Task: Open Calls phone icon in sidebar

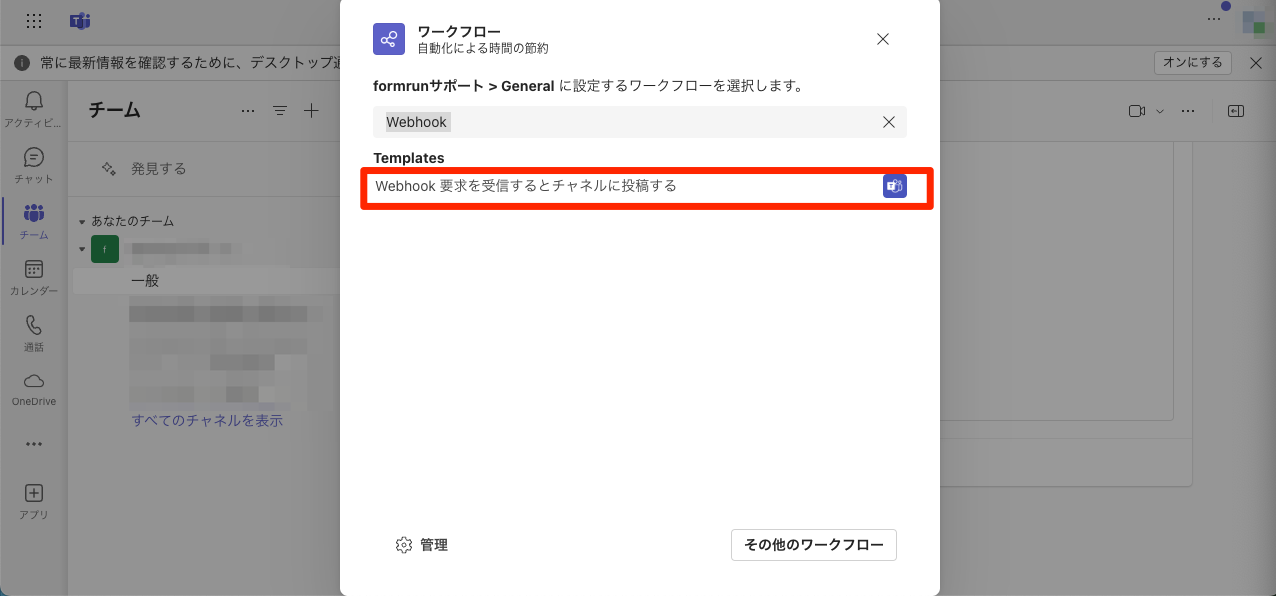Action: point(33,333)
